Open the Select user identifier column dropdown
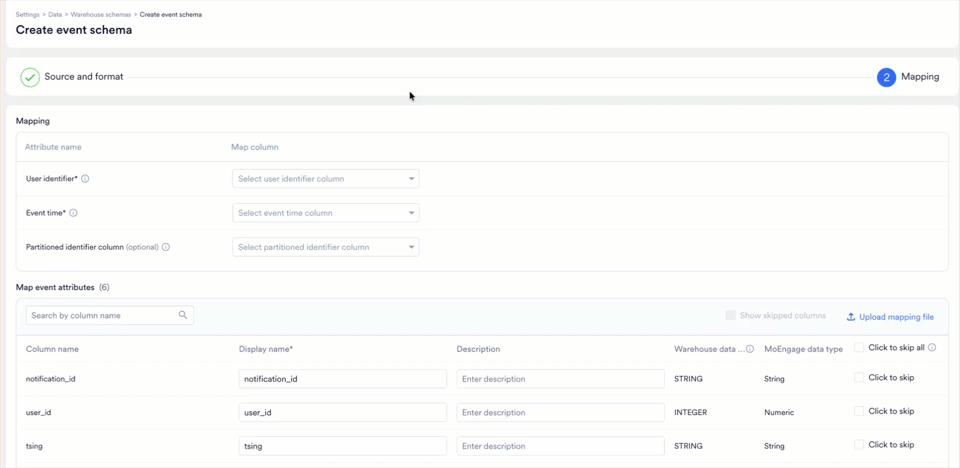The width and height of the screenshot is (960, 468). point(326,179)
